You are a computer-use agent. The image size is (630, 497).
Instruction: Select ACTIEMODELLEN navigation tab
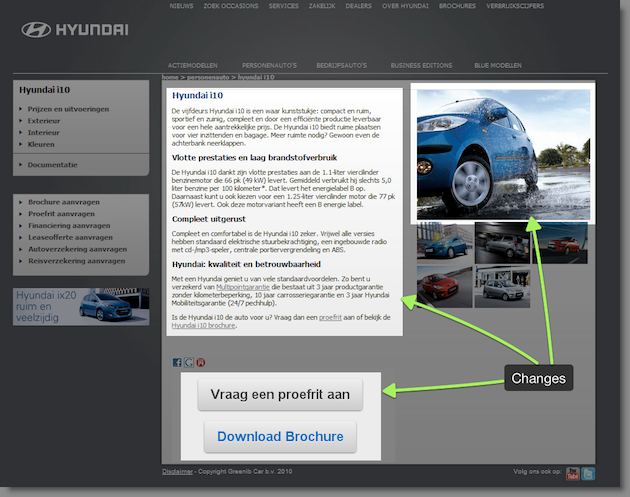[x=193, y=65]
